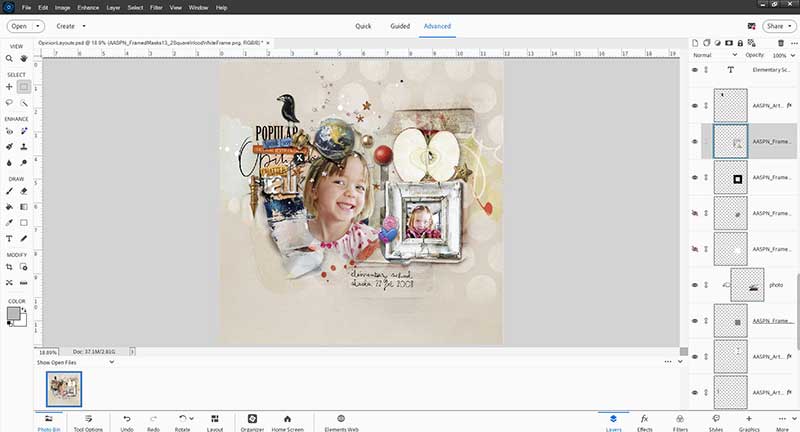Toggle visibility of the black square frame layer
Screen dimensions: 800x432
click(695, 177)
